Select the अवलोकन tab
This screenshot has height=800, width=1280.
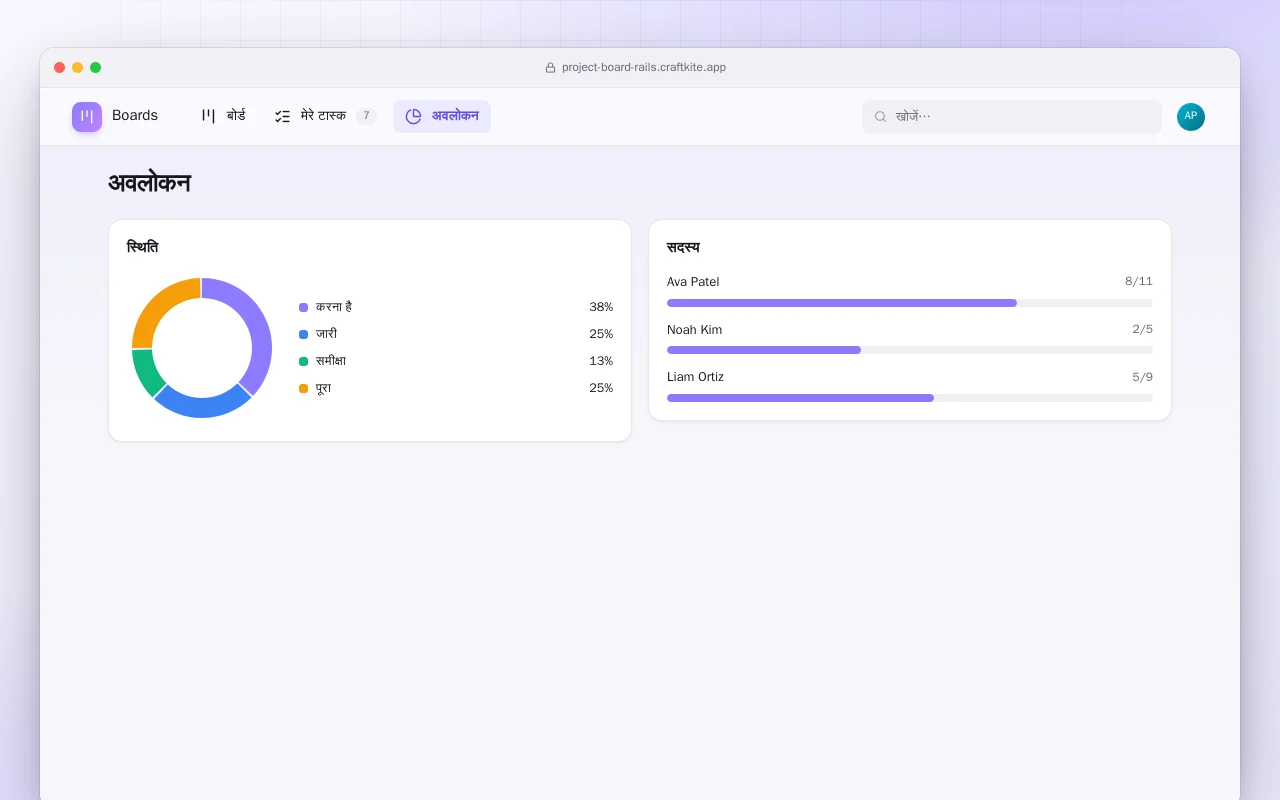(442, 116)
